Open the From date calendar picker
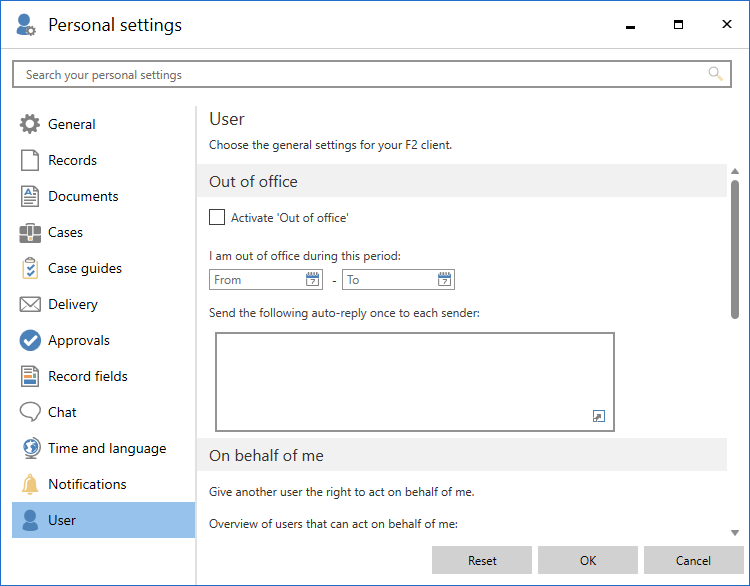 (x=312, y=280)
